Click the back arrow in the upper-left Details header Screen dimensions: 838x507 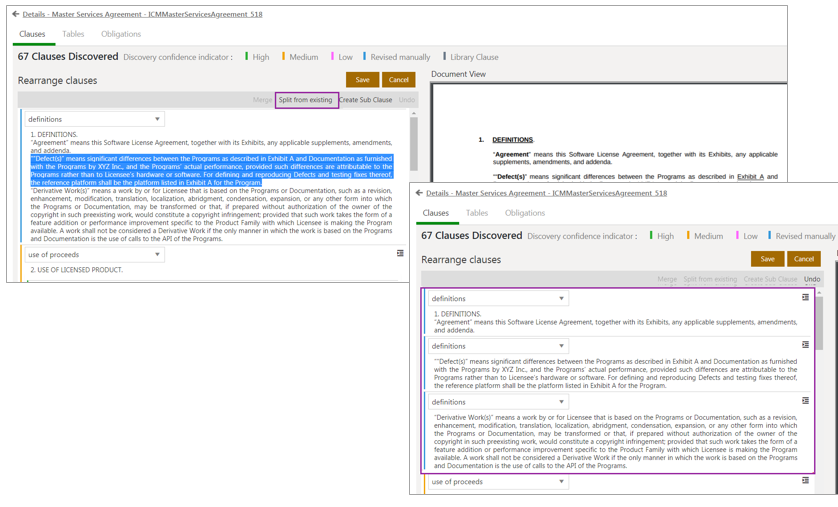15,14
